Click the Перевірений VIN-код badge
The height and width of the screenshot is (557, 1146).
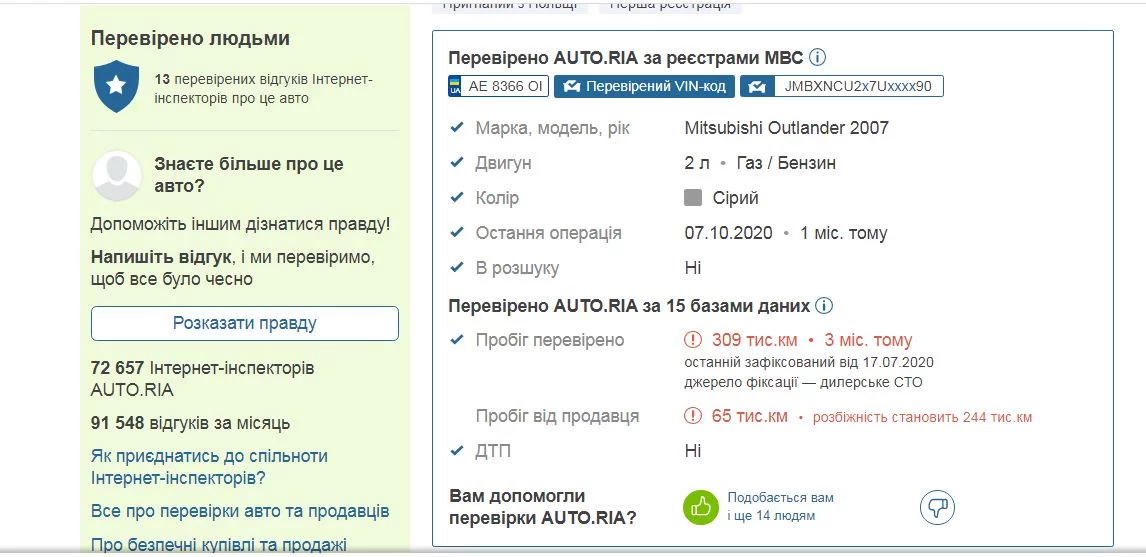coord(645,87)
